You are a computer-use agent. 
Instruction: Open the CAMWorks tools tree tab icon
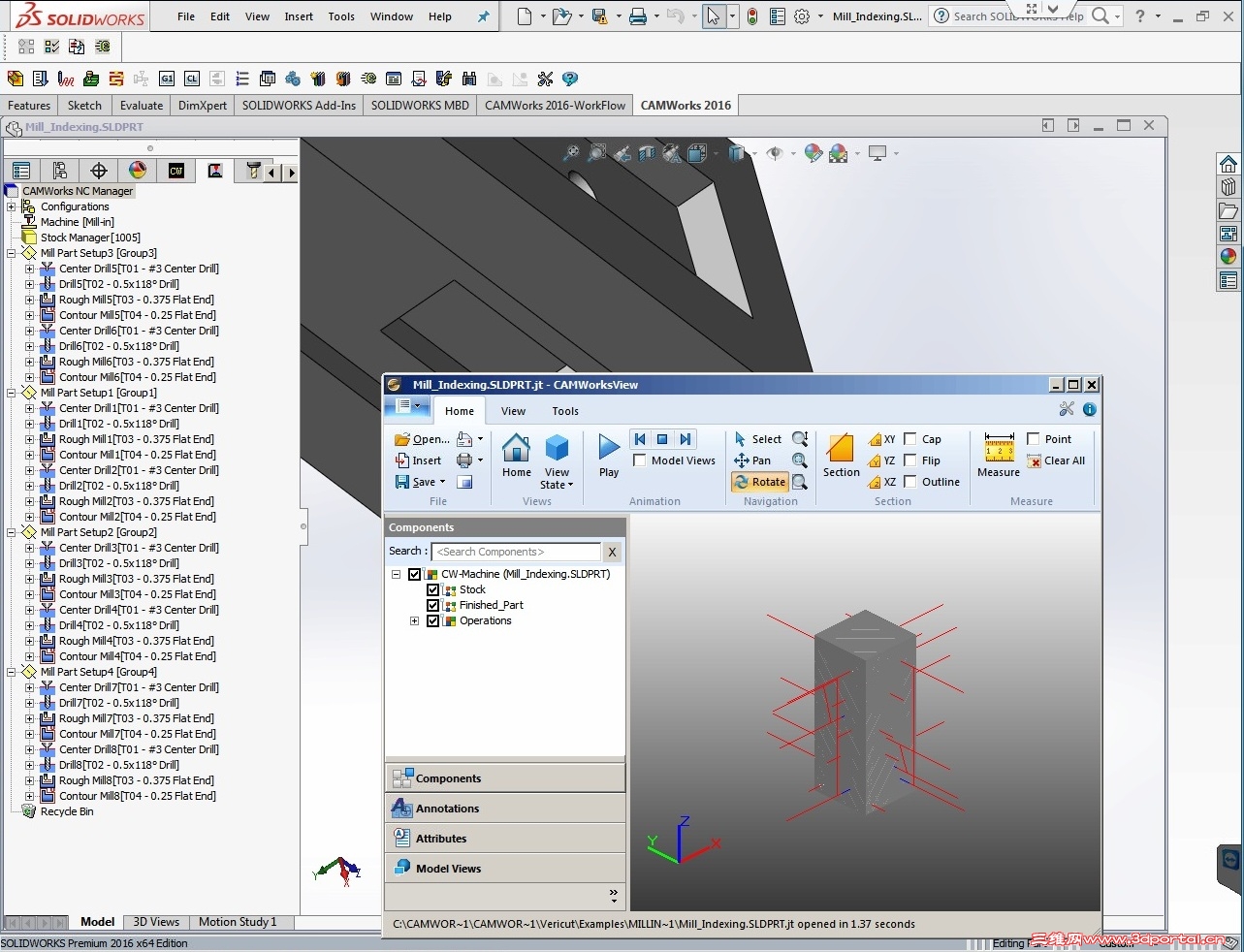tap(254, 171)
